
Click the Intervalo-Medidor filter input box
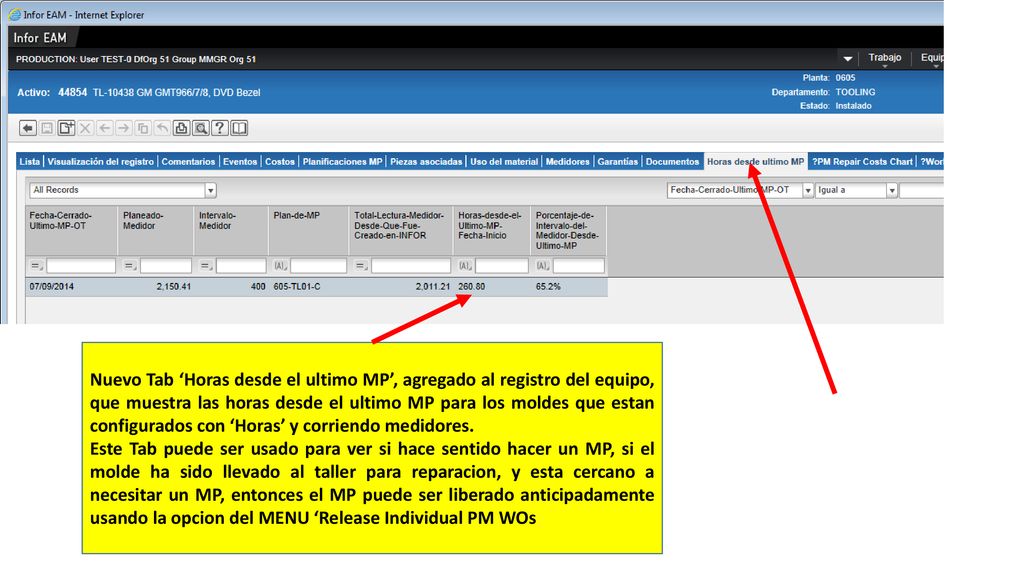tap(241, 266)
